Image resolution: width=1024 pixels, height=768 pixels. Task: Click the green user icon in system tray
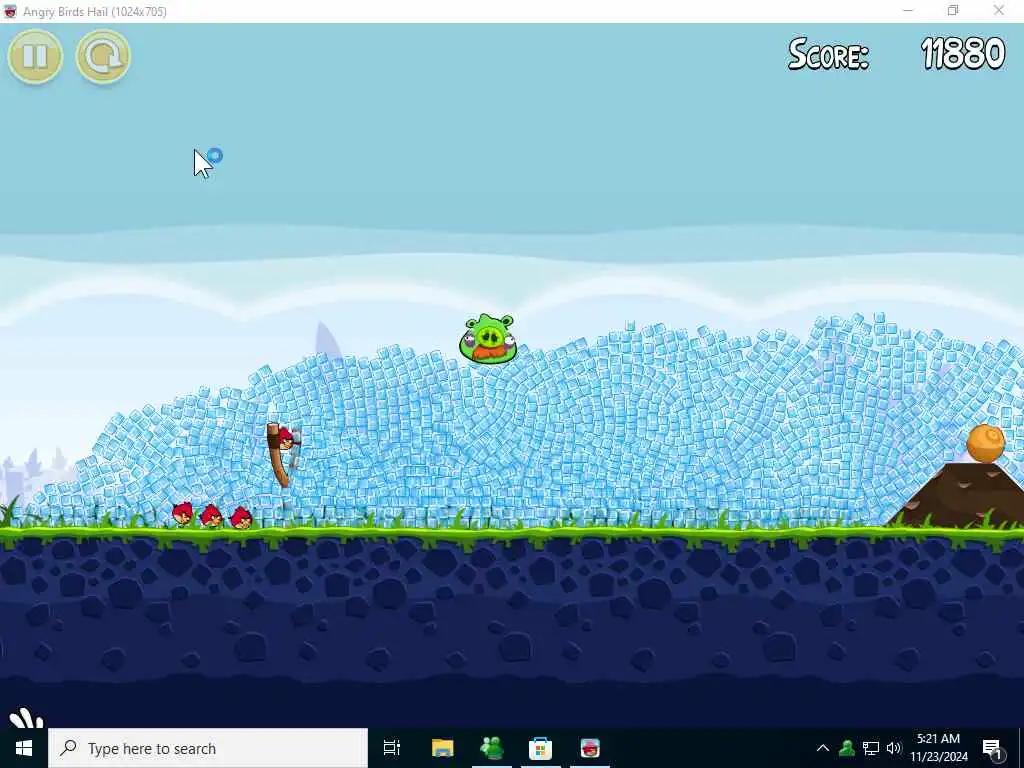[847, 748]
